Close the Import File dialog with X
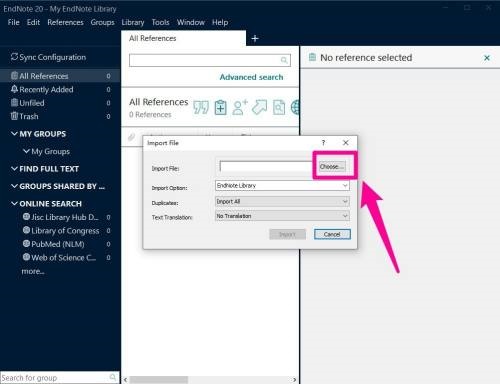 click(346, 143)
